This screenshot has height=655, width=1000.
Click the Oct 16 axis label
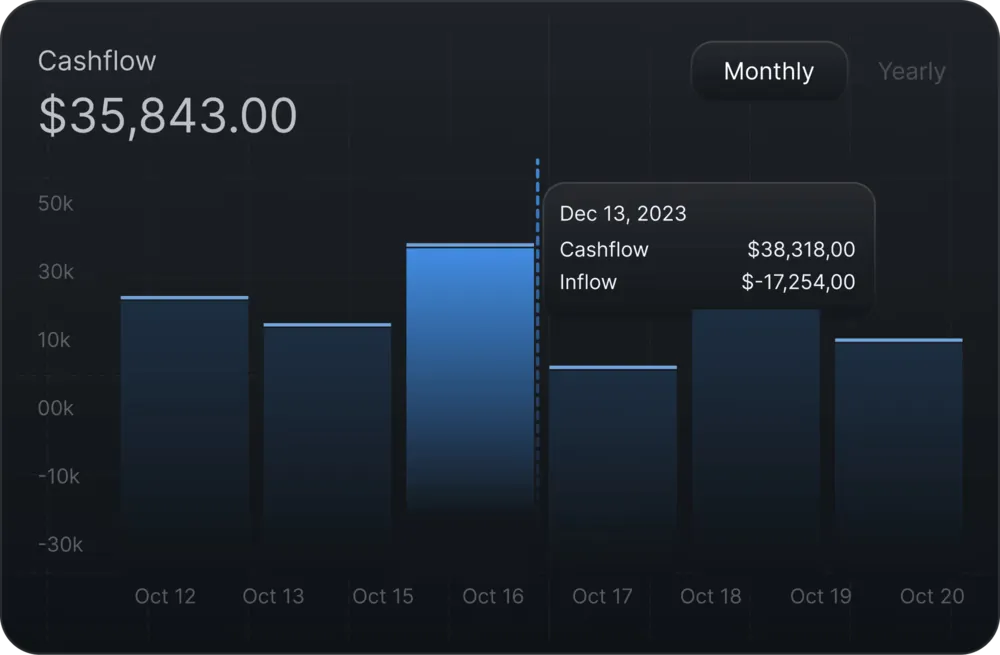pyautogui.click(x=493, y=596)
